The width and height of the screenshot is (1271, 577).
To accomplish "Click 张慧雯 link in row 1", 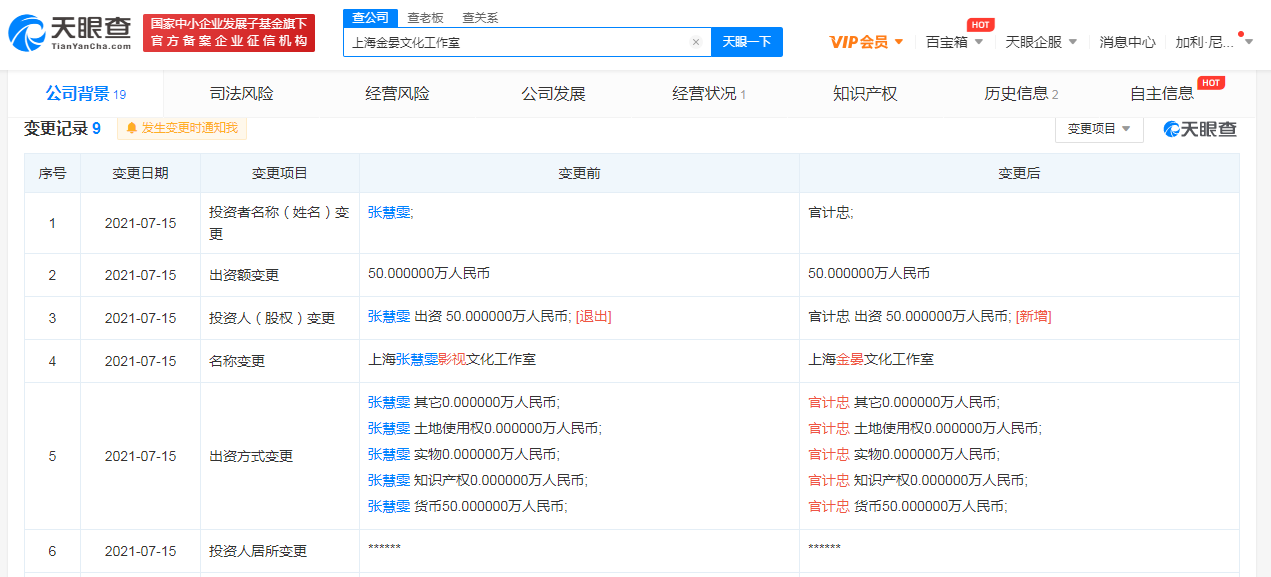I will 389,212.
